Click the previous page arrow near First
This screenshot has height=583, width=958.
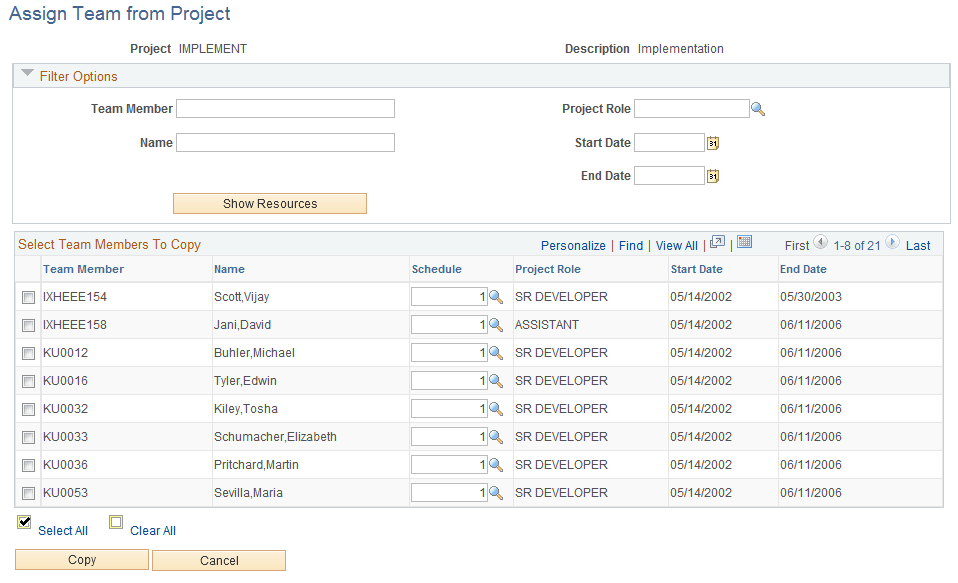821,241
